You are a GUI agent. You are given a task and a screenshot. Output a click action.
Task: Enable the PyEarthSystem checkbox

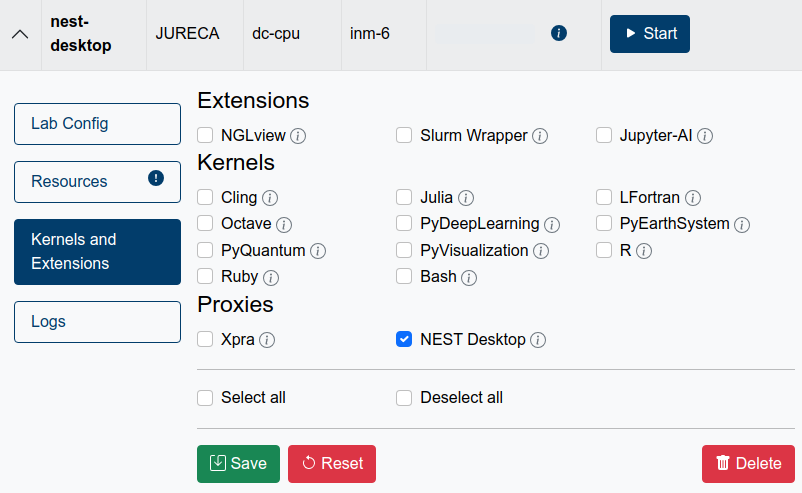tap(604, 223)
